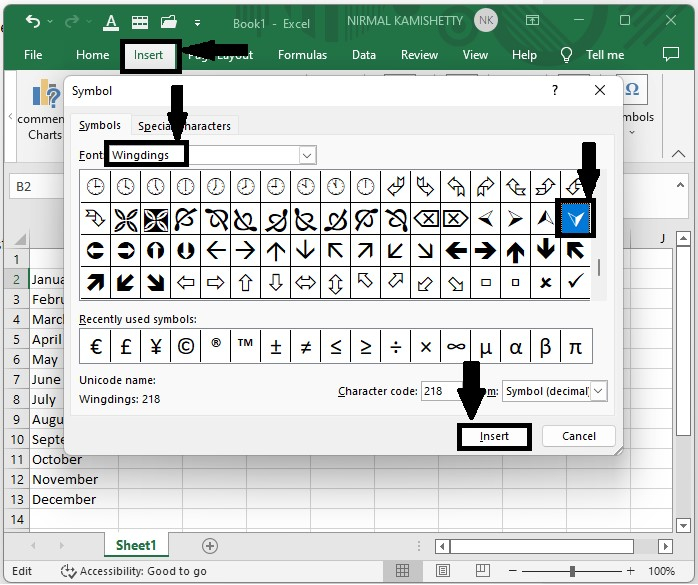Image resolution: width=698 pixels, height=585 pixels.
Task: Open the folder icon in the title bar
Action: (x=169, y=21)
